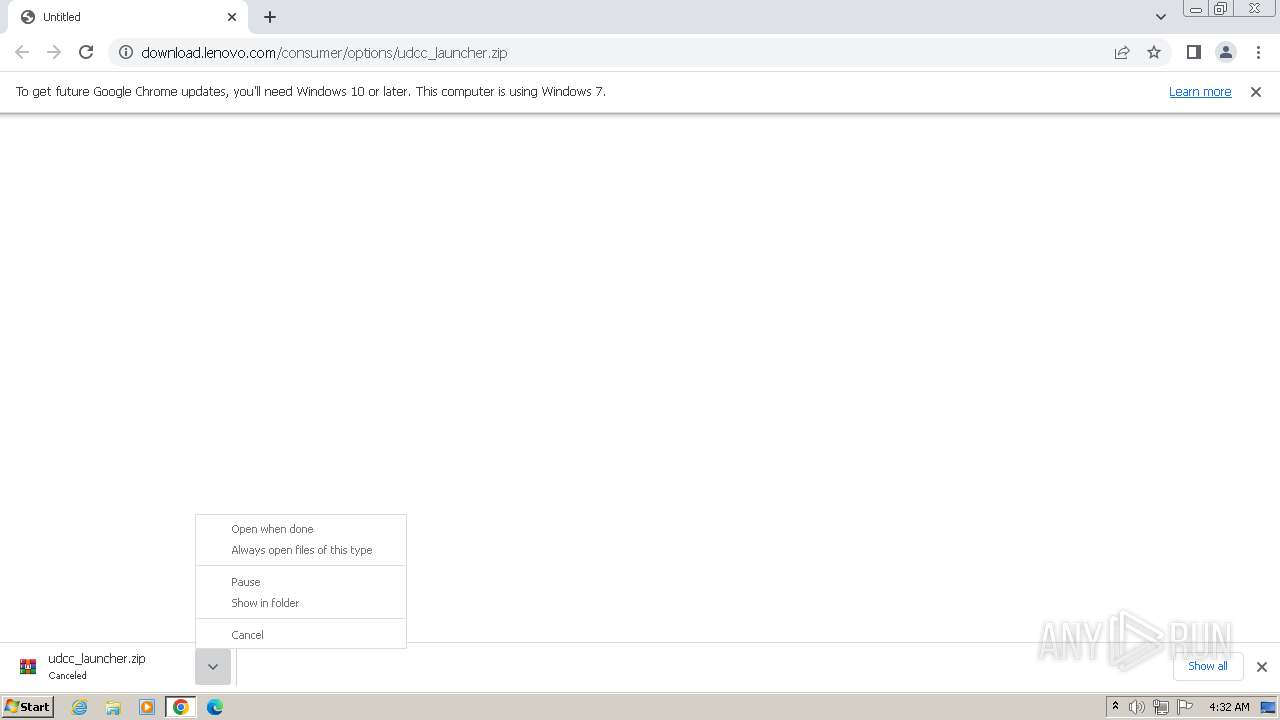The height and width of the screenshot is (720, 1280).
Task: Dismiss the Chrome update notice
Action: pos(1256,91)
